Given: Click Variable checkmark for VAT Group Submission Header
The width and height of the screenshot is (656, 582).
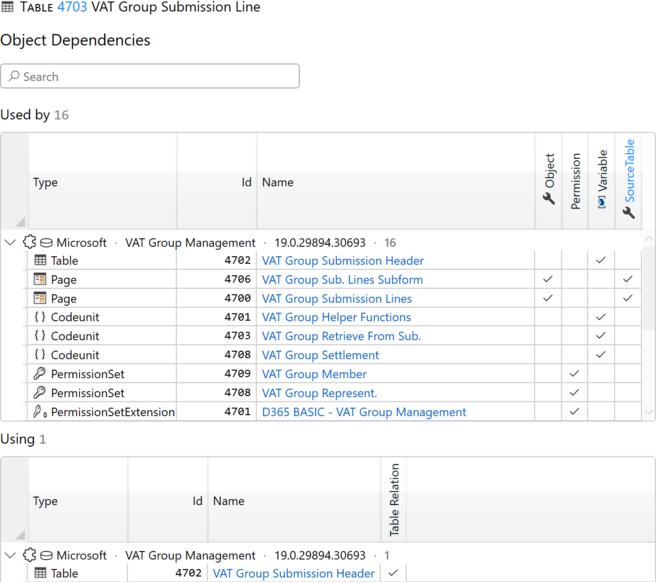Looking at the screenshot, I should (x=601, y=260).
